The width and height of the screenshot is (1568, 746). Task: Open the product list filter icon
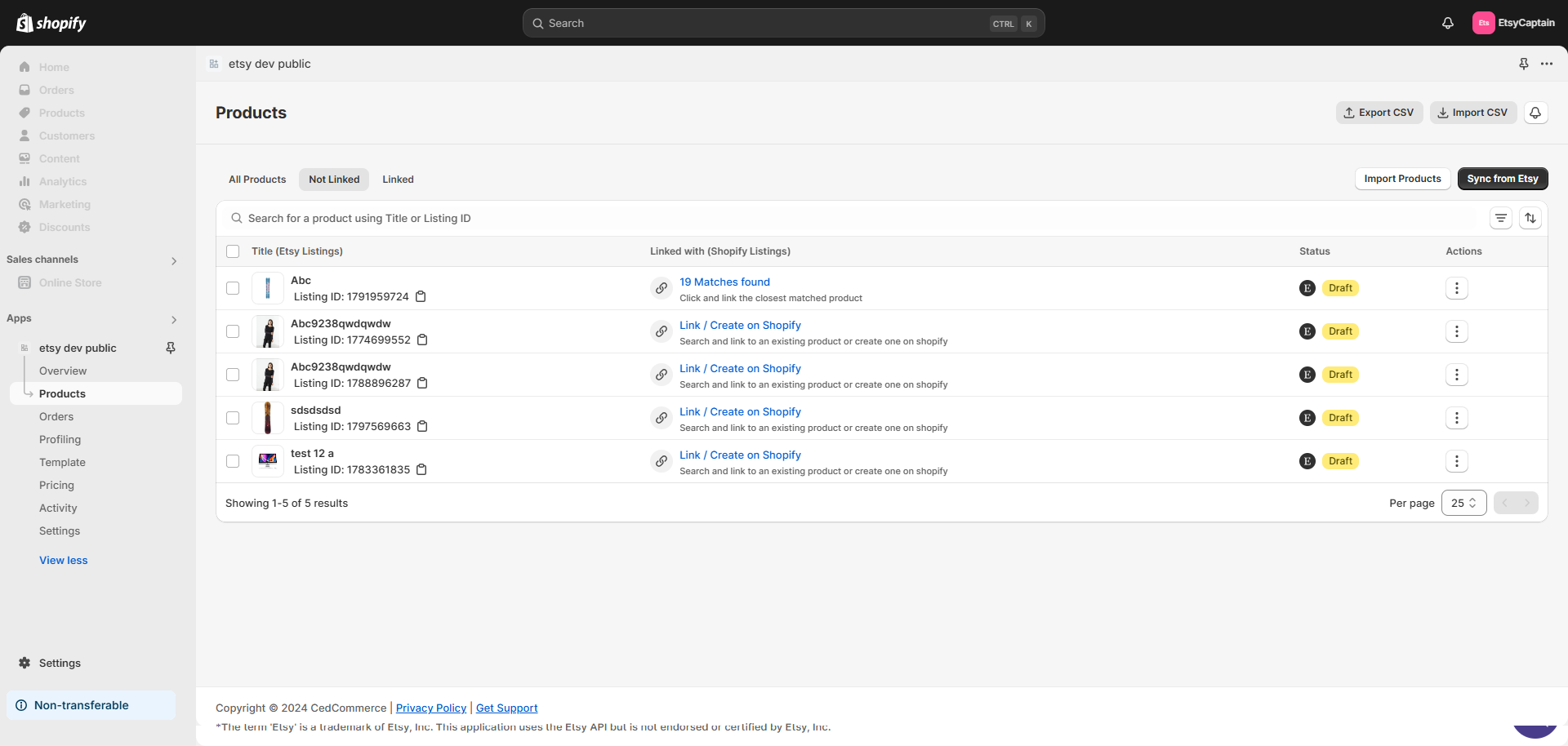pyautogui.click(x=1501, y=218)
